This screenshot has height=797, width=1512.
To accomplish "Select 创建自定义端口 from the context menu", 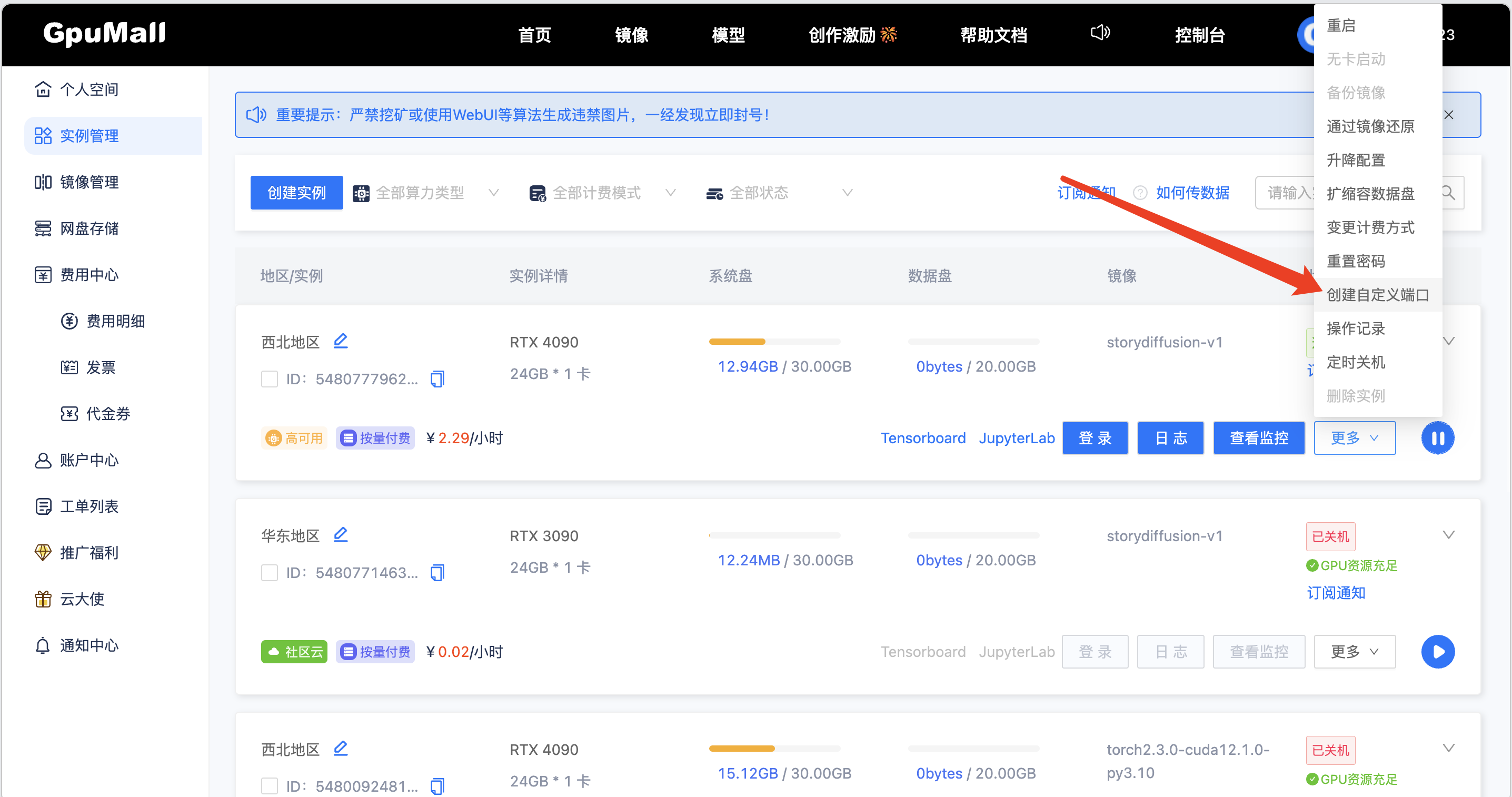I will tap(1378, 295).
